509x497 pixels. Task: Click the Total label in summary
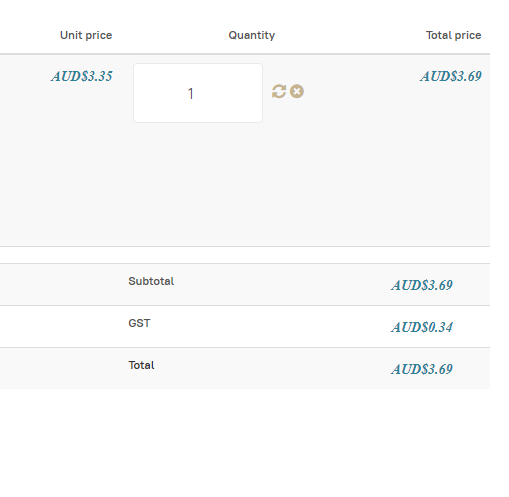(141, 365)
